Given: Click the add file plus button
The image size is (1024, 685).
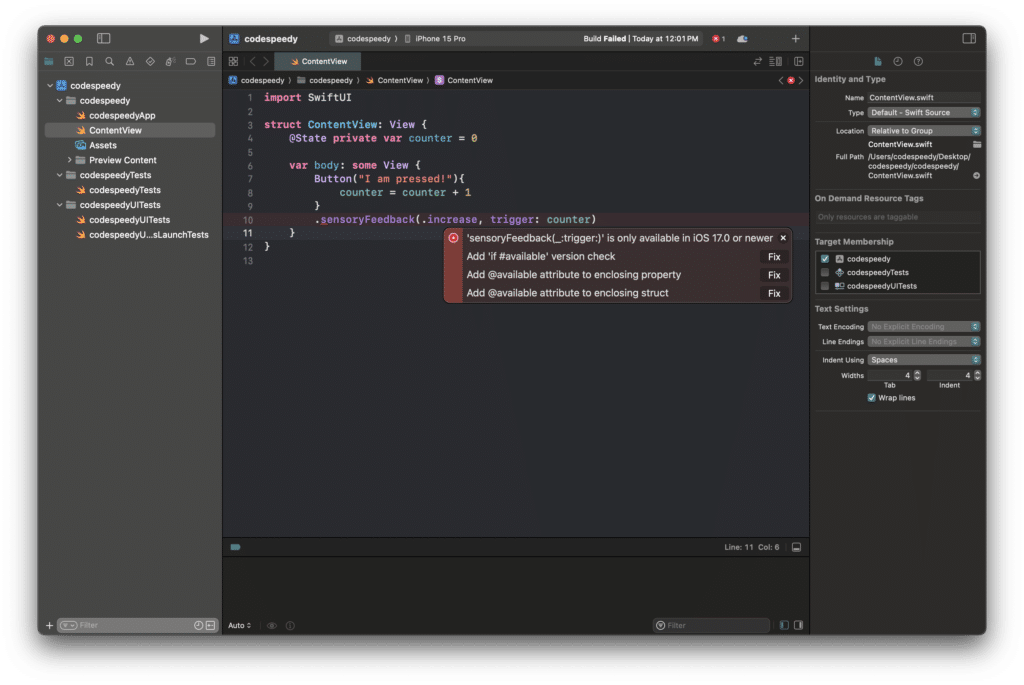Looking at the screenshot, I should point(49,626).
